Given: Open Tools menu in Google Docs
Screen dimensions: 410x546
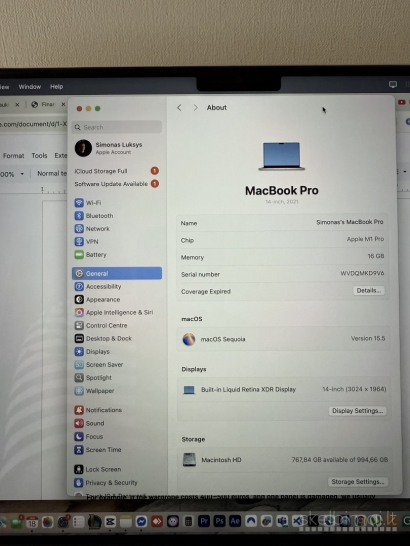Looking at the screenshot, I should coord(39,155).
